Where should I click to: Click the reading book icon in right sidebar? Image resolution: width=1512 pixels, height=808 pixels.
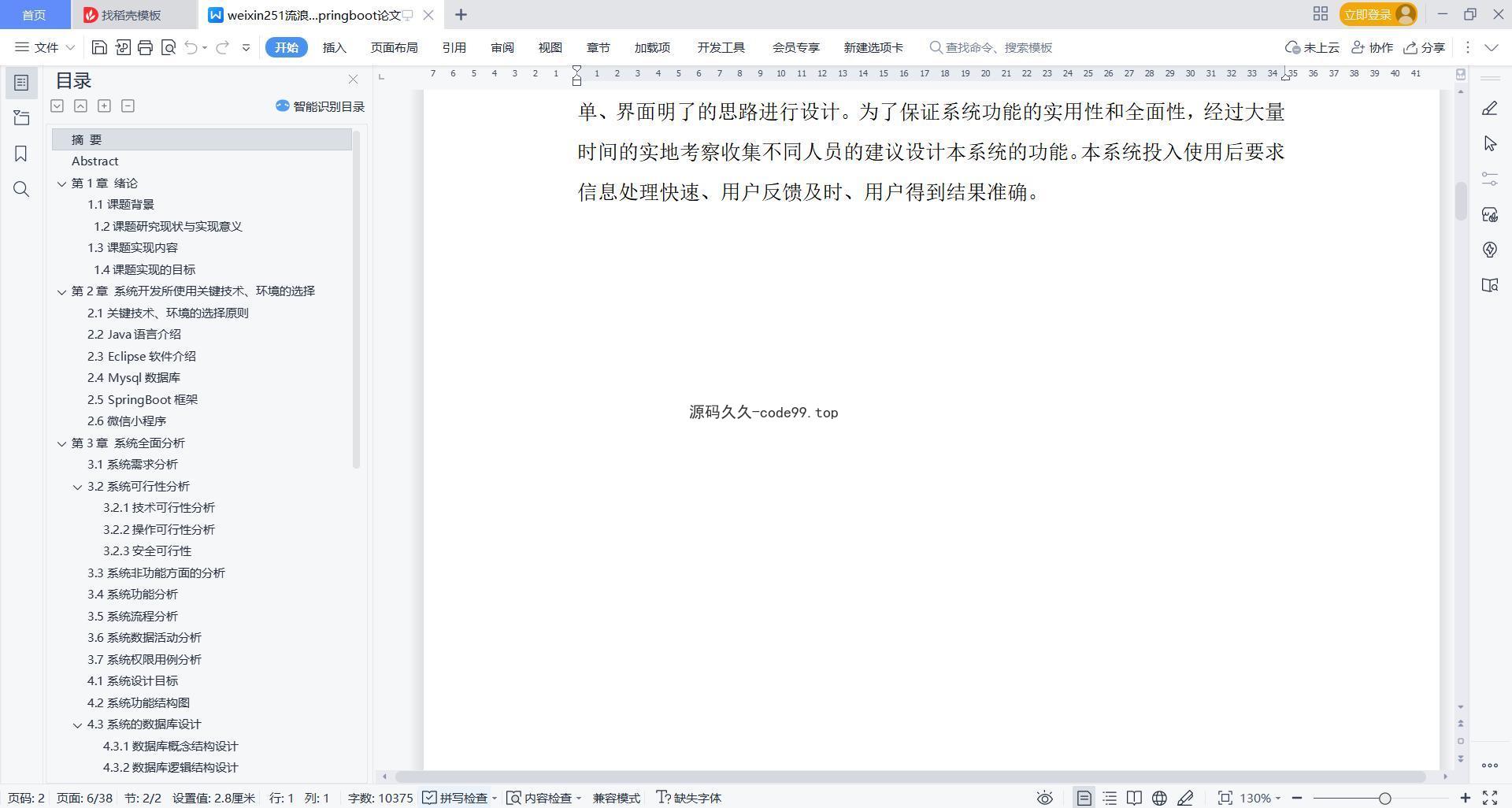click(x=1489, y=285)
